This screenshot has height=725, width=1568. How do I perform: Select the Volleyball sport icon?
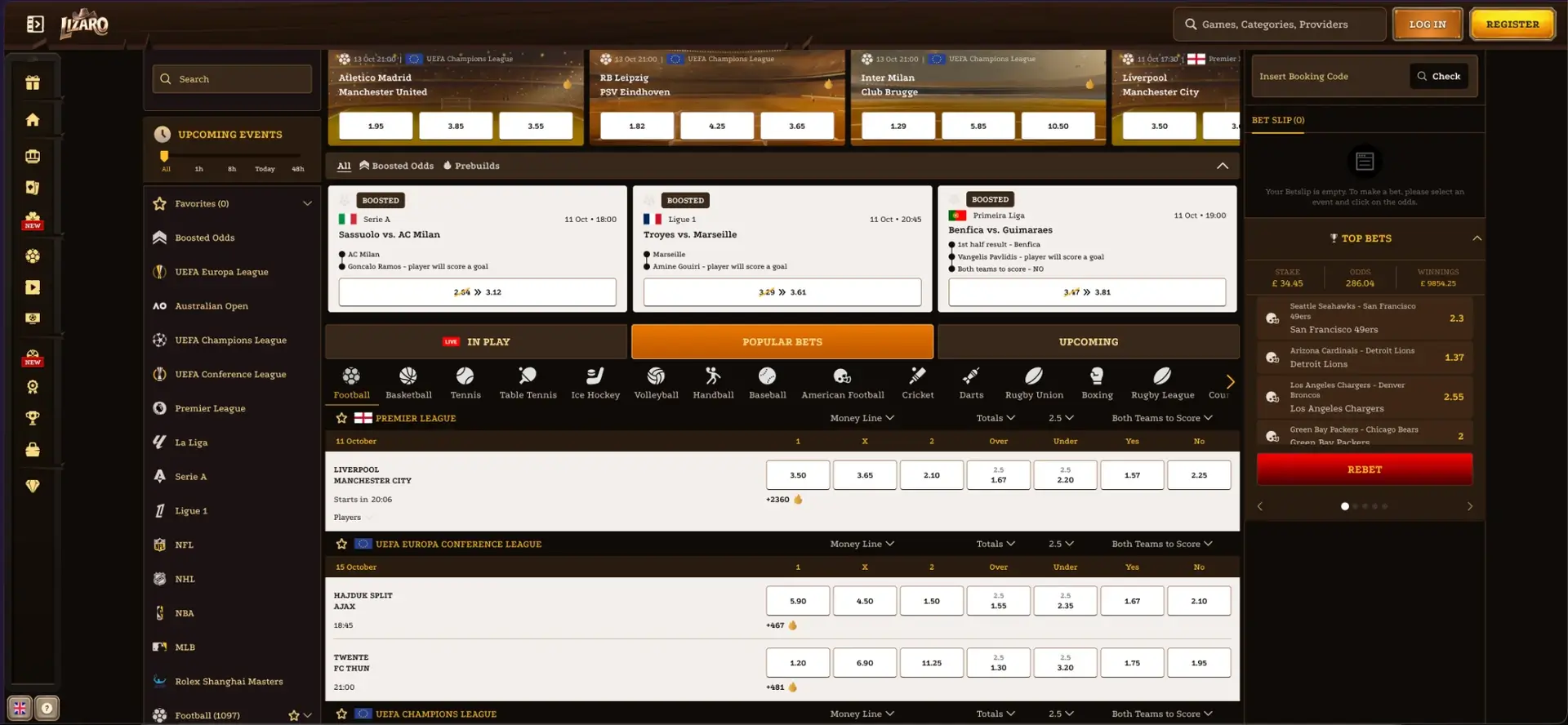click(x=656, y=383)
